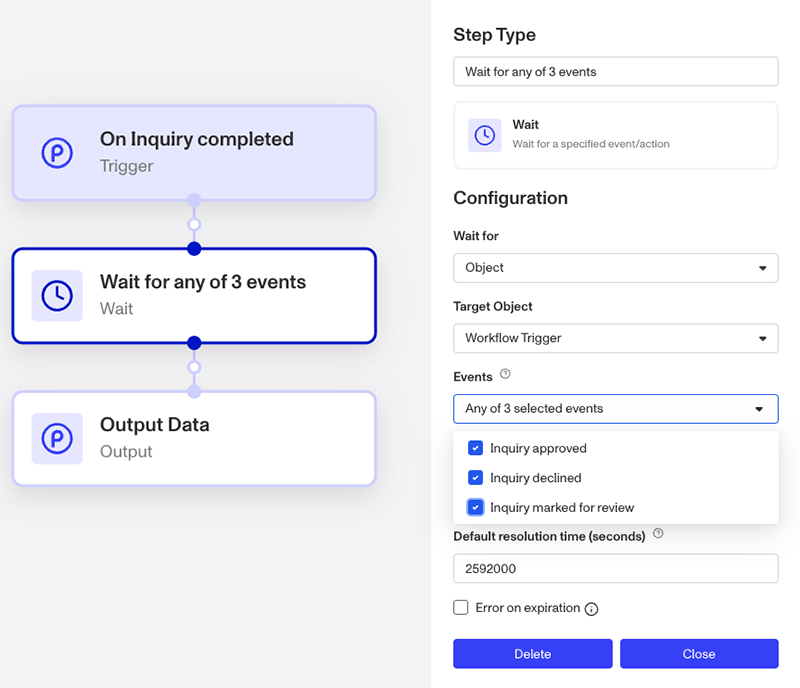The height and width of the screenshot is (688, 800).
Task: Uncheck the Inquiry declined event
Action: [x=475, y=478]
